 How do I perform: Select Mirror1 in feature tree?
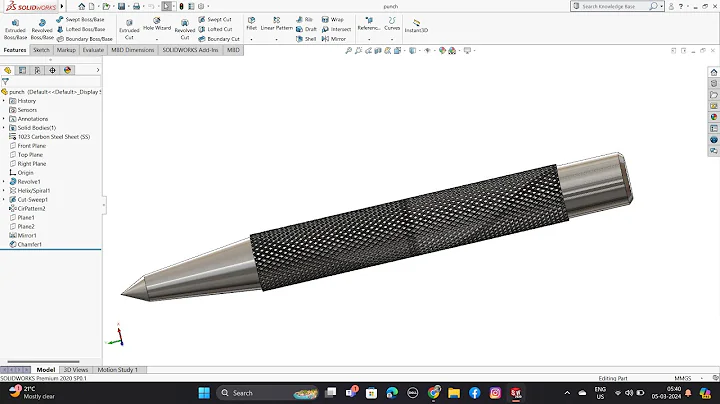(23, 236)
